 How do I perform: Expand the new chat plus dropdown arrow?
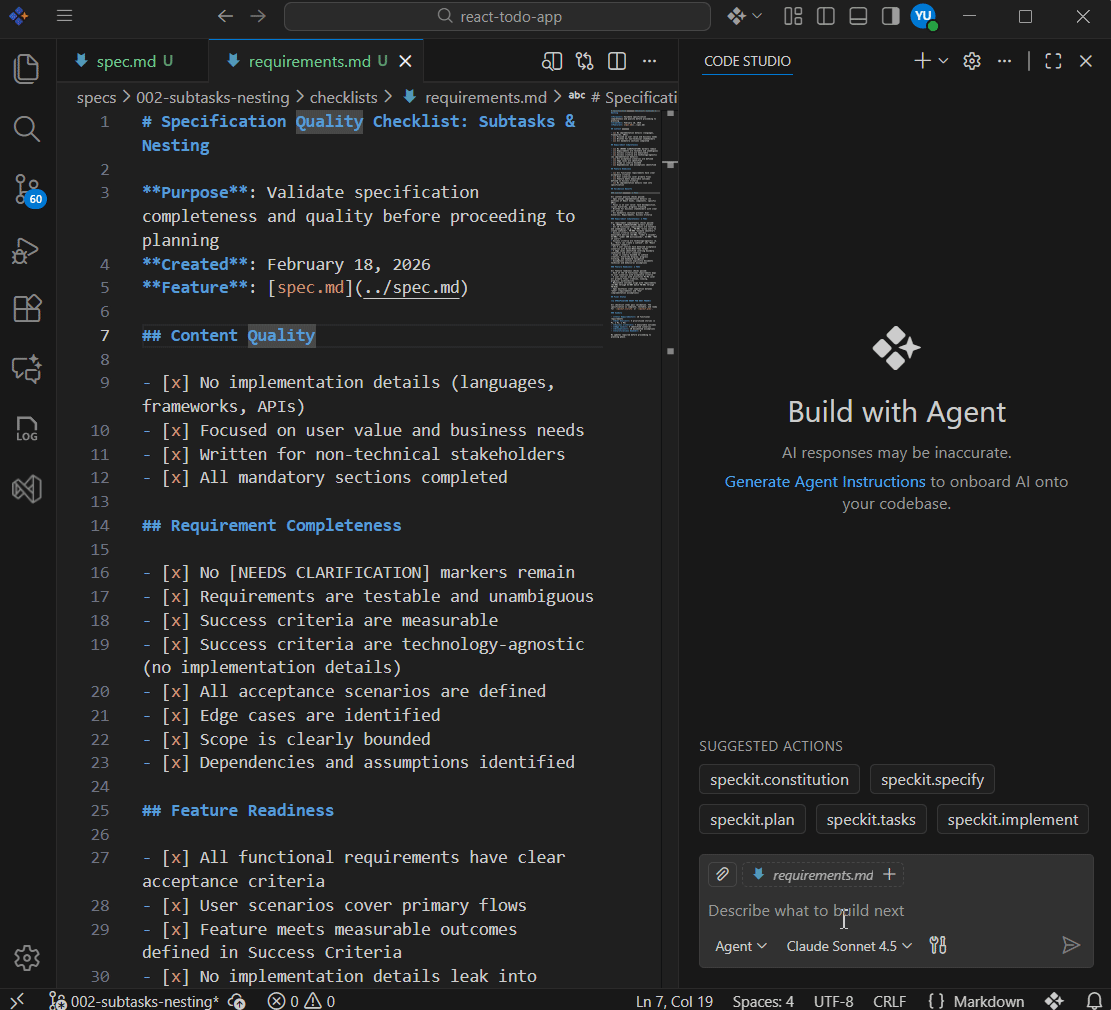coord(943,61)
